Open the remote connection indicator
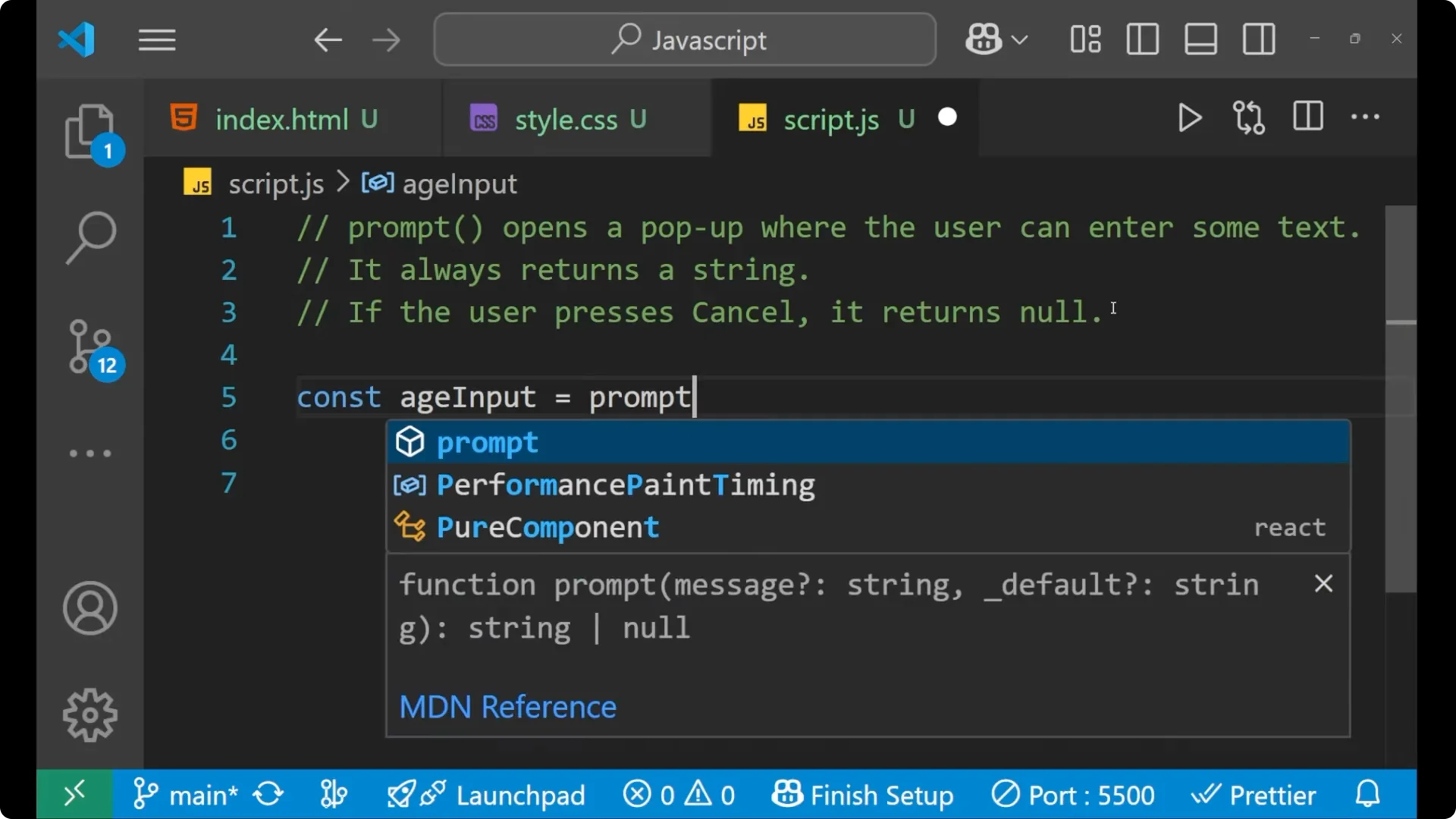 [x=74, y=794]
